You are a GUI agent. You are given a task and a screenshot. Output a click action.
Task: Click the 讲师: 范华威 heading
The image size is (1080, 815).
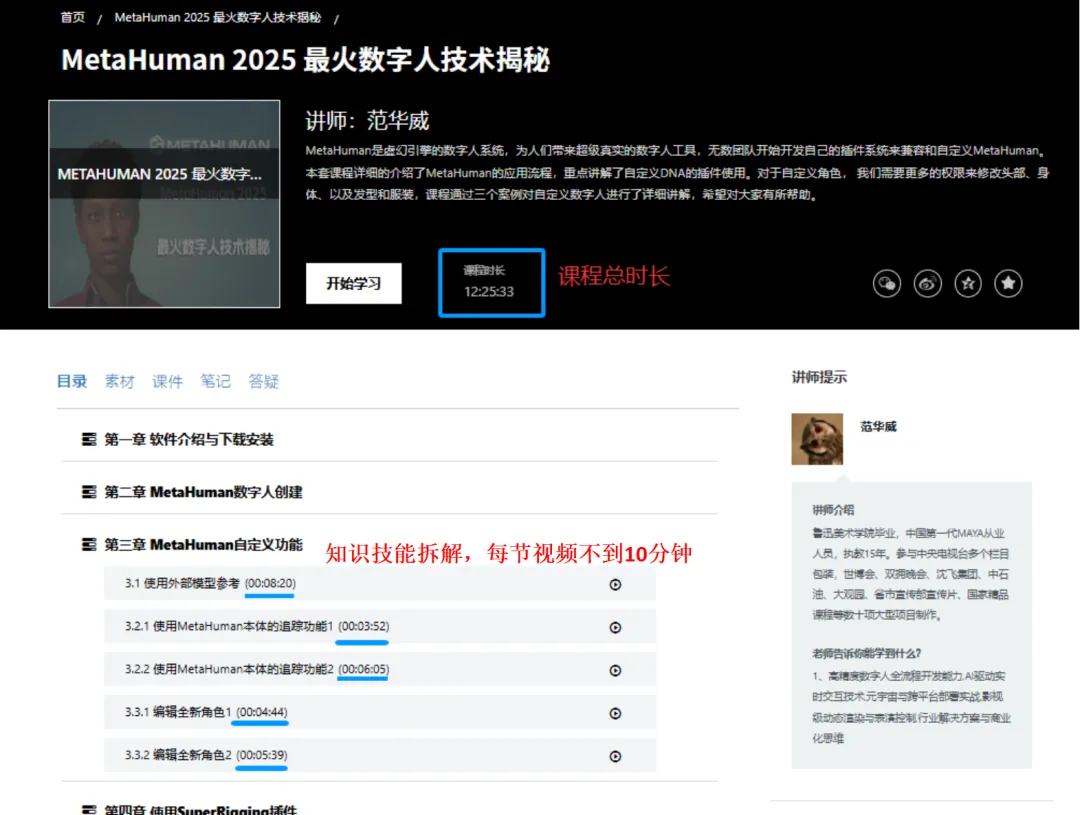367,121
